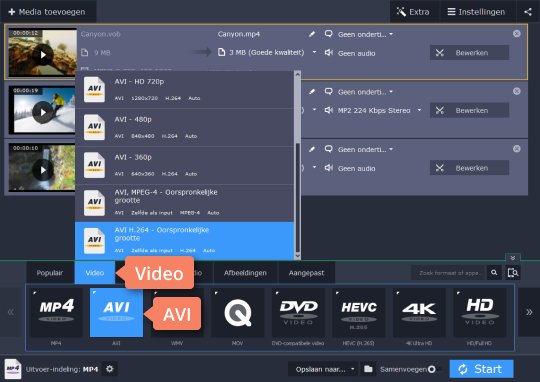Pick the HEVC H.265 format icon
The width and height of the screenshot is (540, 382).
[358, 312]
